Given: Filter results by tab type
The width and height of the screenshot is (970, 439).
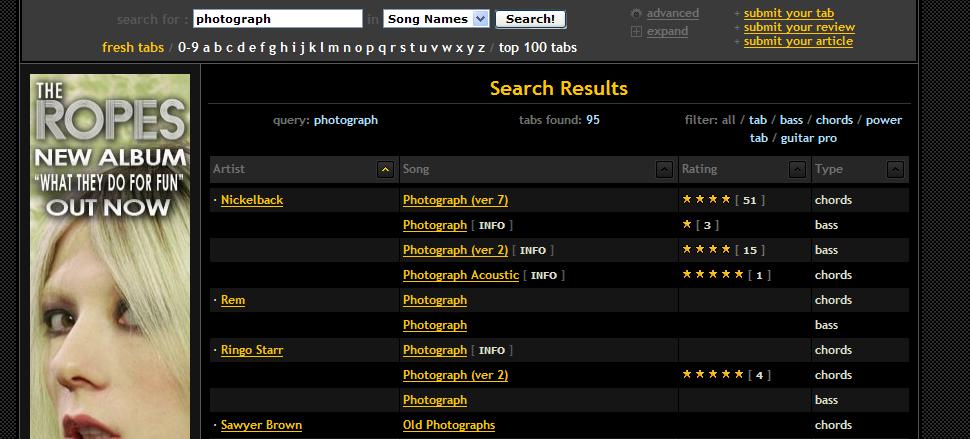Looking at the screenshot, I should pyautogui.click(x=758, y=120).
